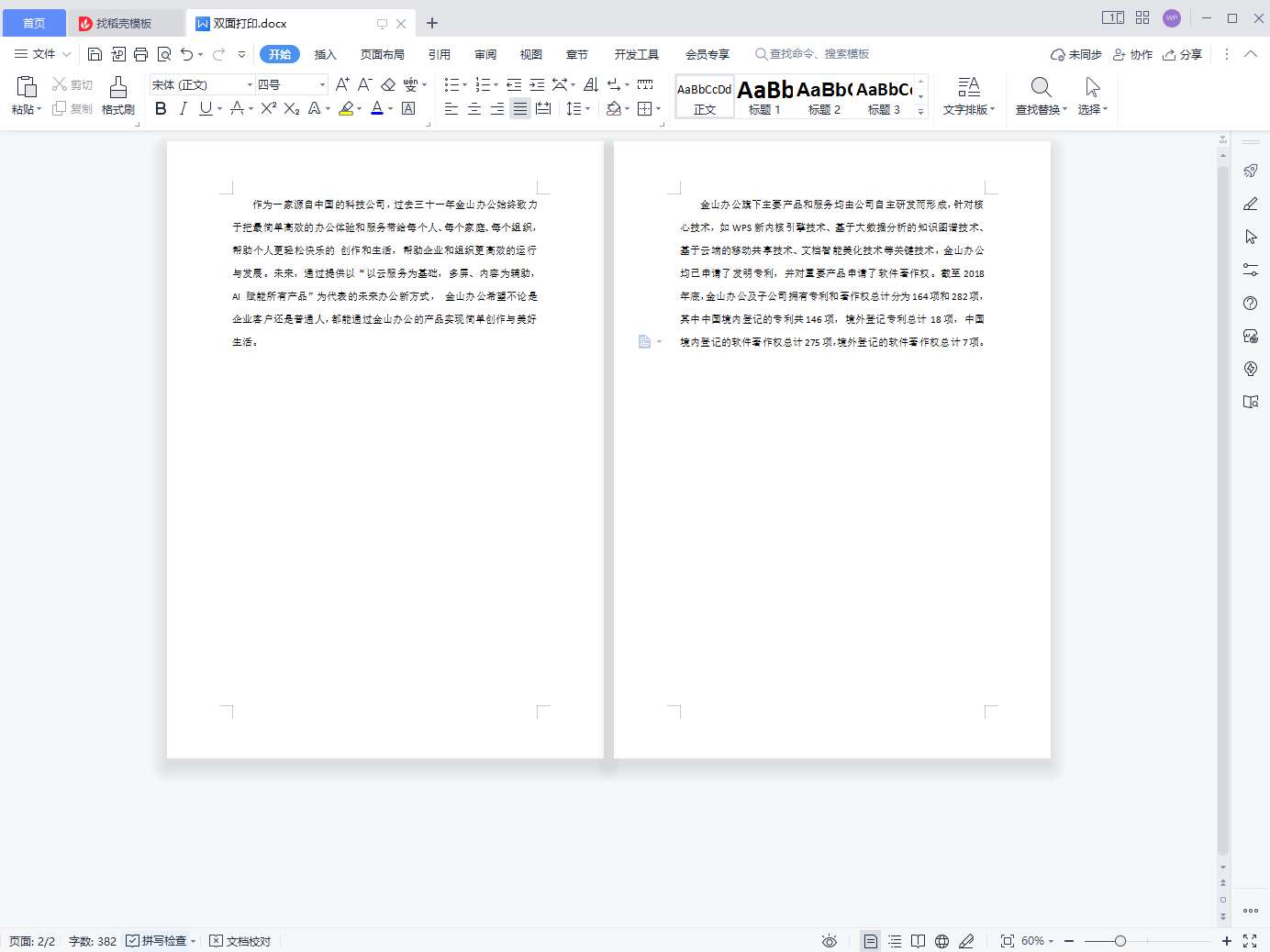Image resolution: width=1270 pixels, height=952 pixels.
Task: Click the vertical scrollbar
Action: point(1222,510)
